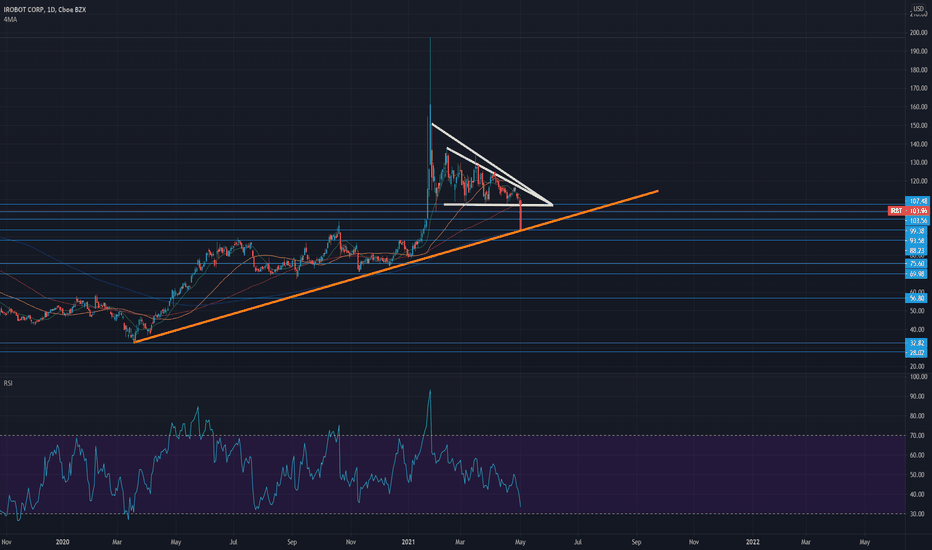The height and width of the screenshot is (550, 932).
Task: Click the 2020 date axis label
Action: tap(62, 542)
